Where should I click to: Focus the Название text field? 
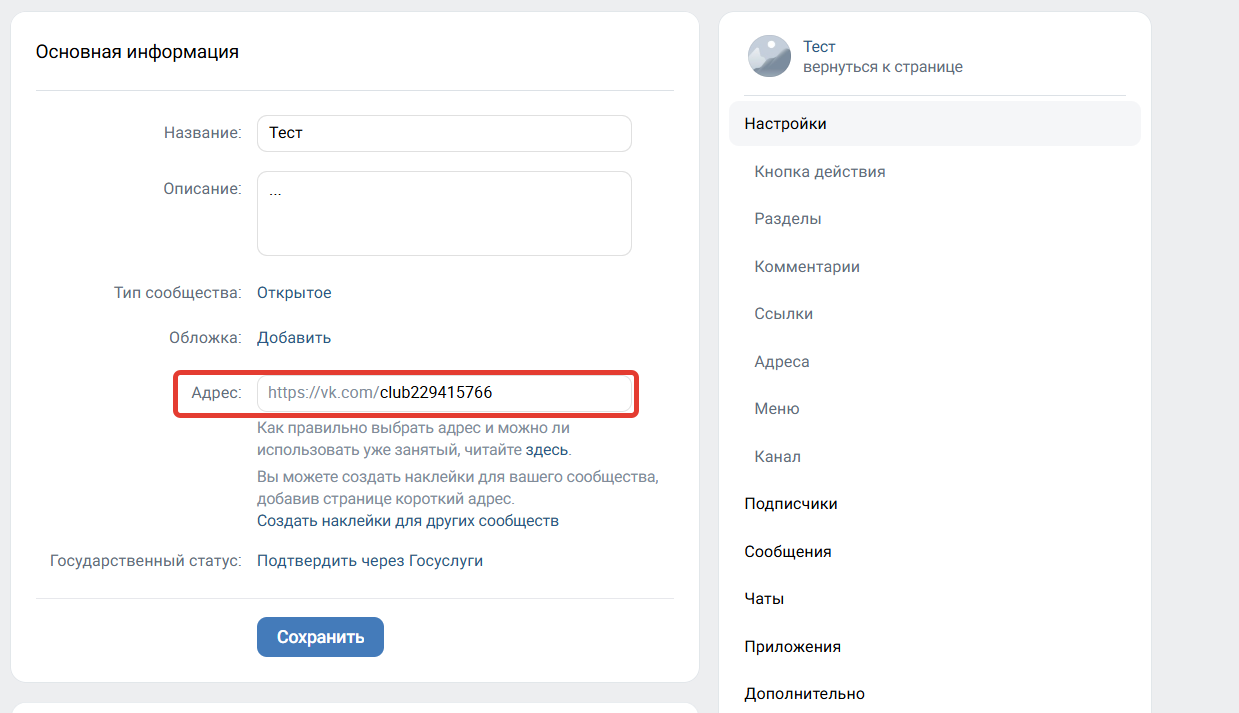444,133
